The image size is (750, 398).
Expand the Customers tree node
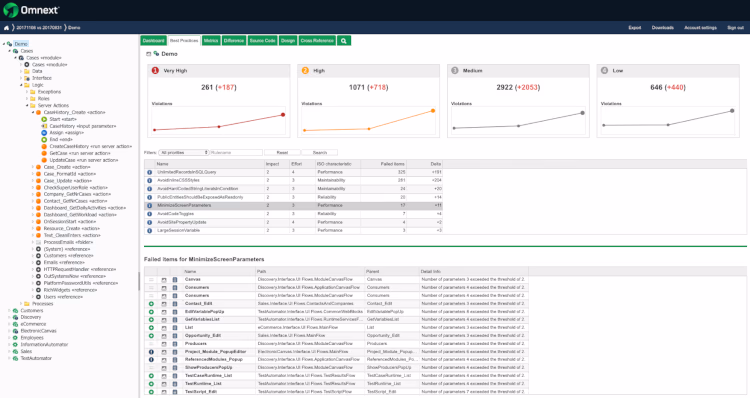point(9,310)
